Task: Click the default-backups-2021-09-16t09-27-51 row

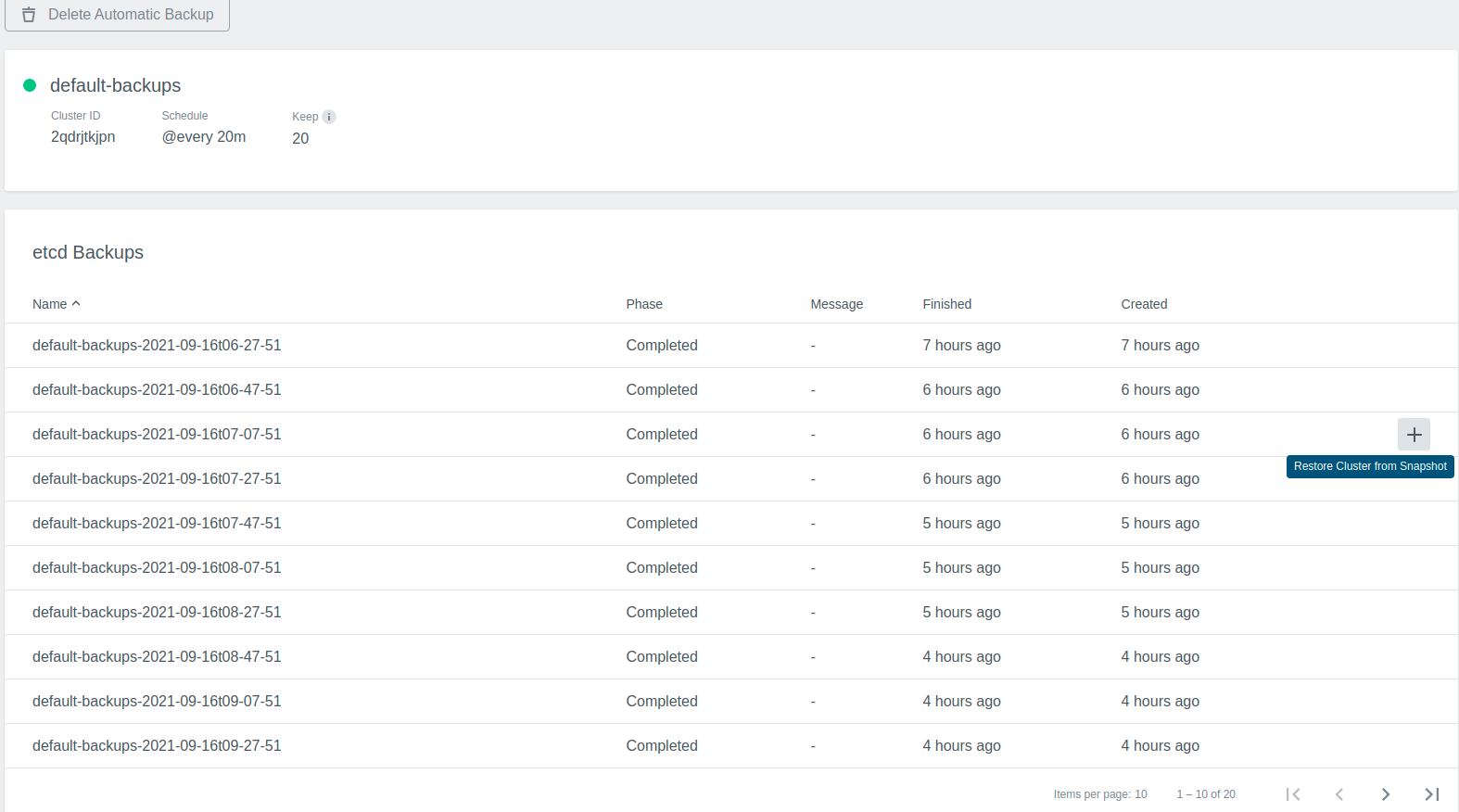Action: click(x=157, y=746)
